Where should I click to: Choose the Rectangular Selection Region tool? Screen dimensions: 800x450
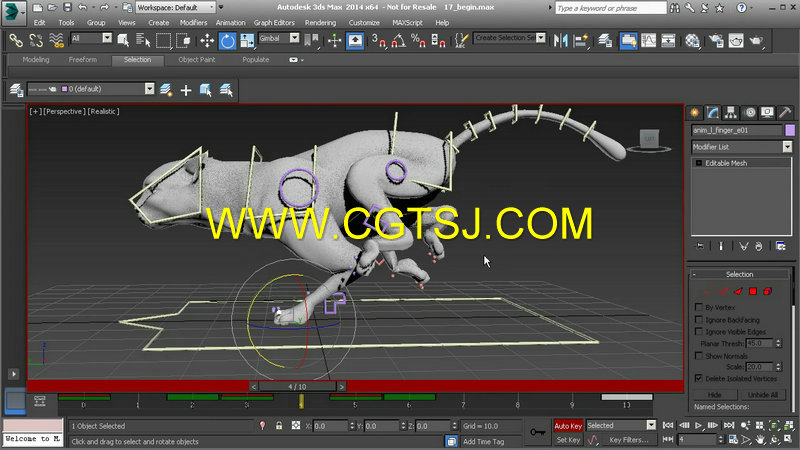[163, 40]
